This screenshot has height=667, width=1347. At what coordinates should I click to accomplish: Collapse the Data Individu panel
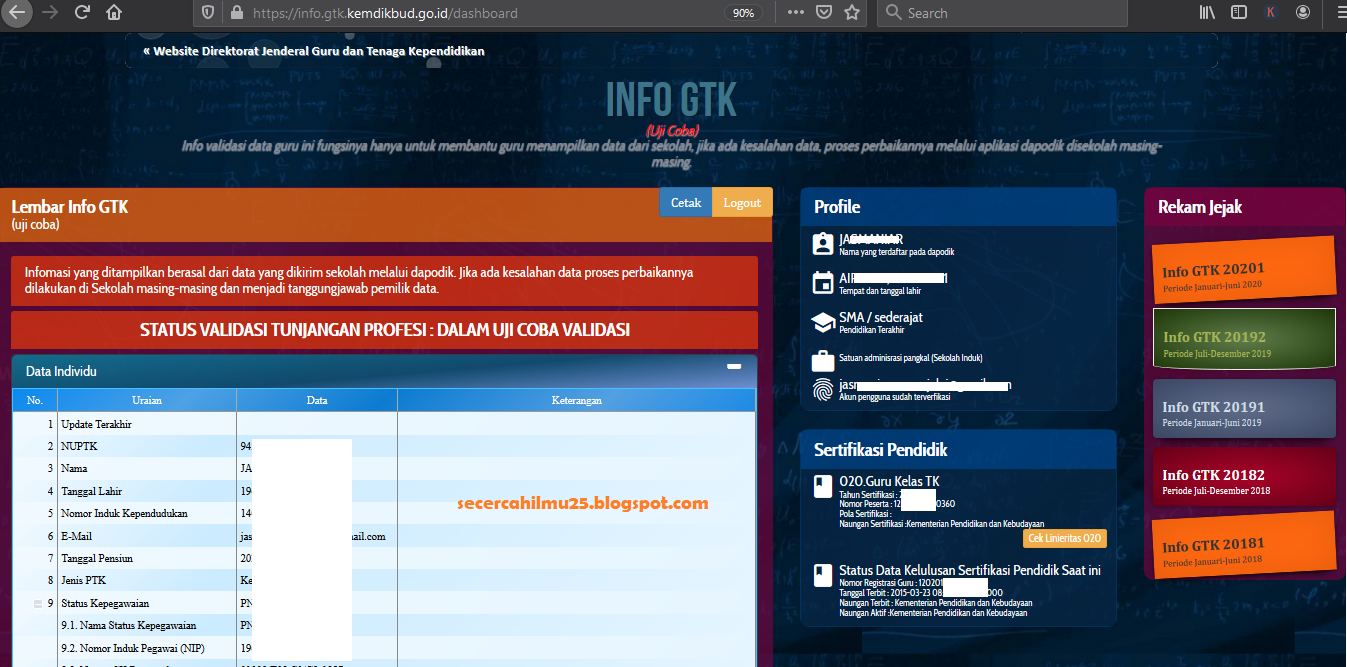point(734,367)
